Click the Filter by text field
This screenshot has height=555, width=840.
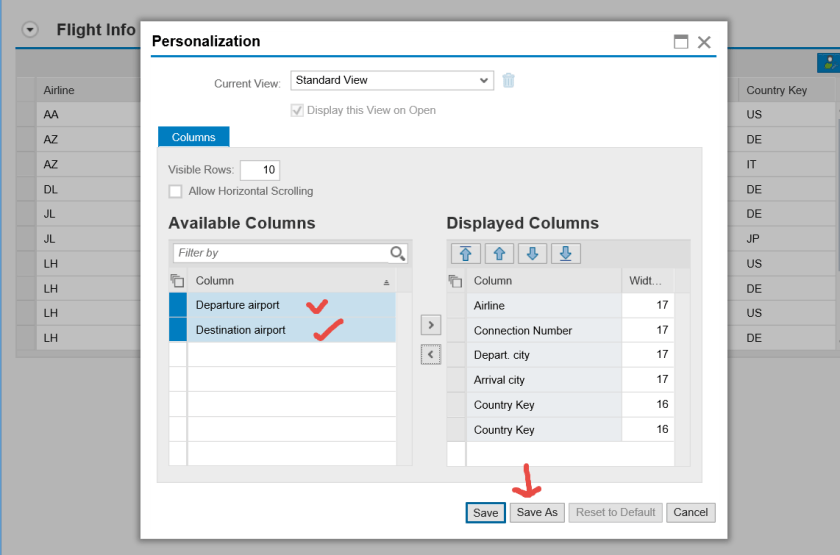coord(280,253)
